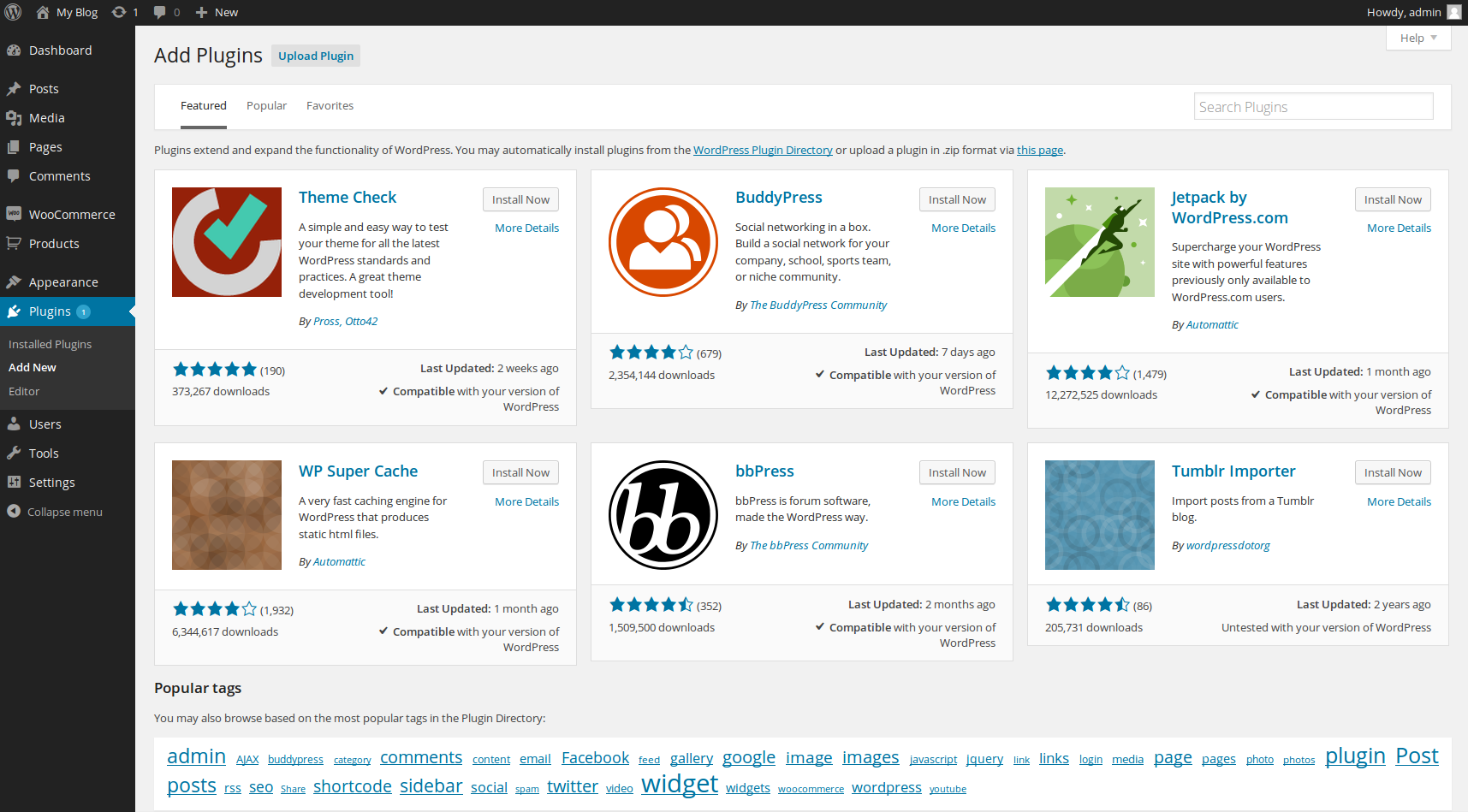Click the updates refresh icon
1468x812 pixels.
[x=119, y=12]
